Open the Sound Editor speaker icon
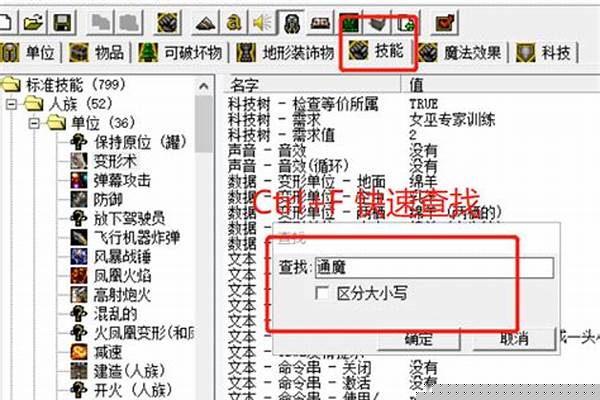This screenshot has width=600, height=400. (262, 23)
